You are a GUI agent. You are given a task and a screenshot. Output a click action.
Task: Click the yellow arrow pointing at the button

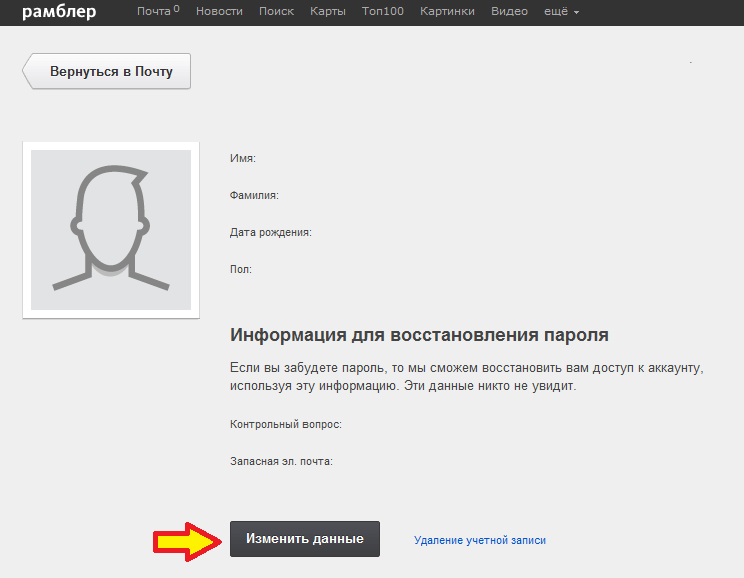(x=186, y=540)
